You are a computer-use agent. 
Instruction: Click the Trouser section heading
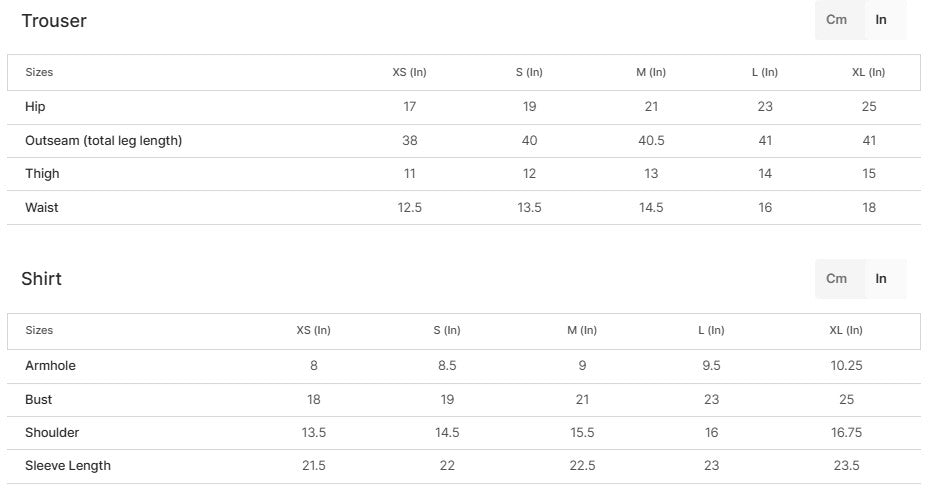(x=54, y=21)
